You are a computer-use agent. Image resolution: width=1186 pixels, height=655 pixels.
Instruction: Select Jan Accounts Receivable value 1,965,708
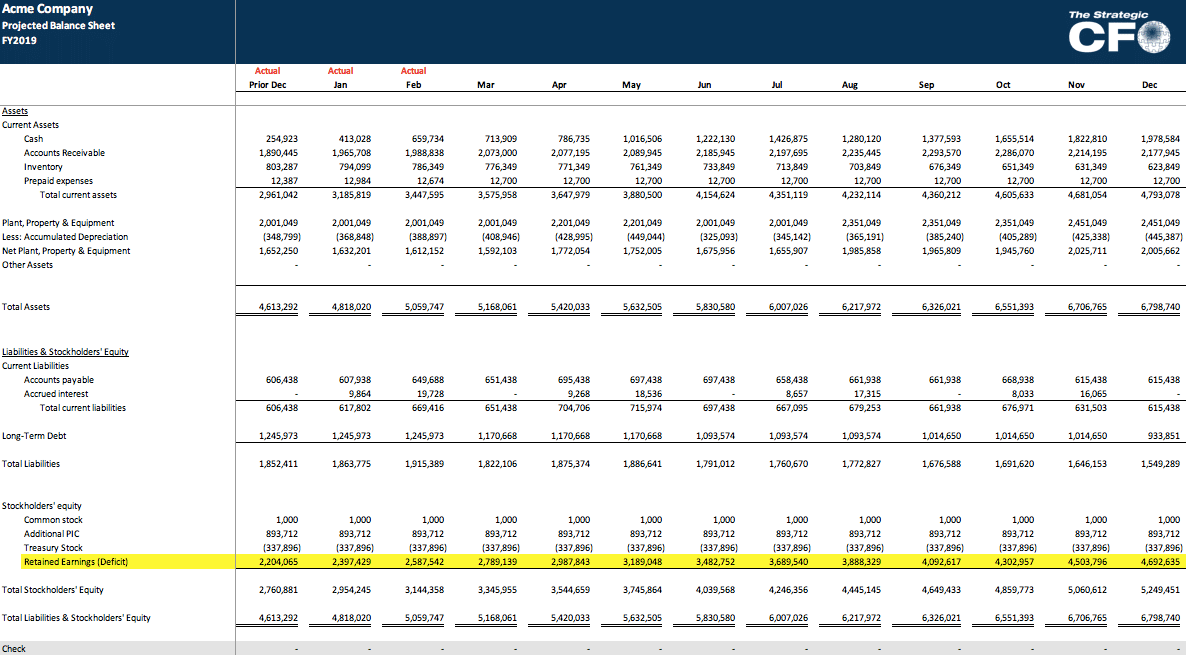click(351, 153)
